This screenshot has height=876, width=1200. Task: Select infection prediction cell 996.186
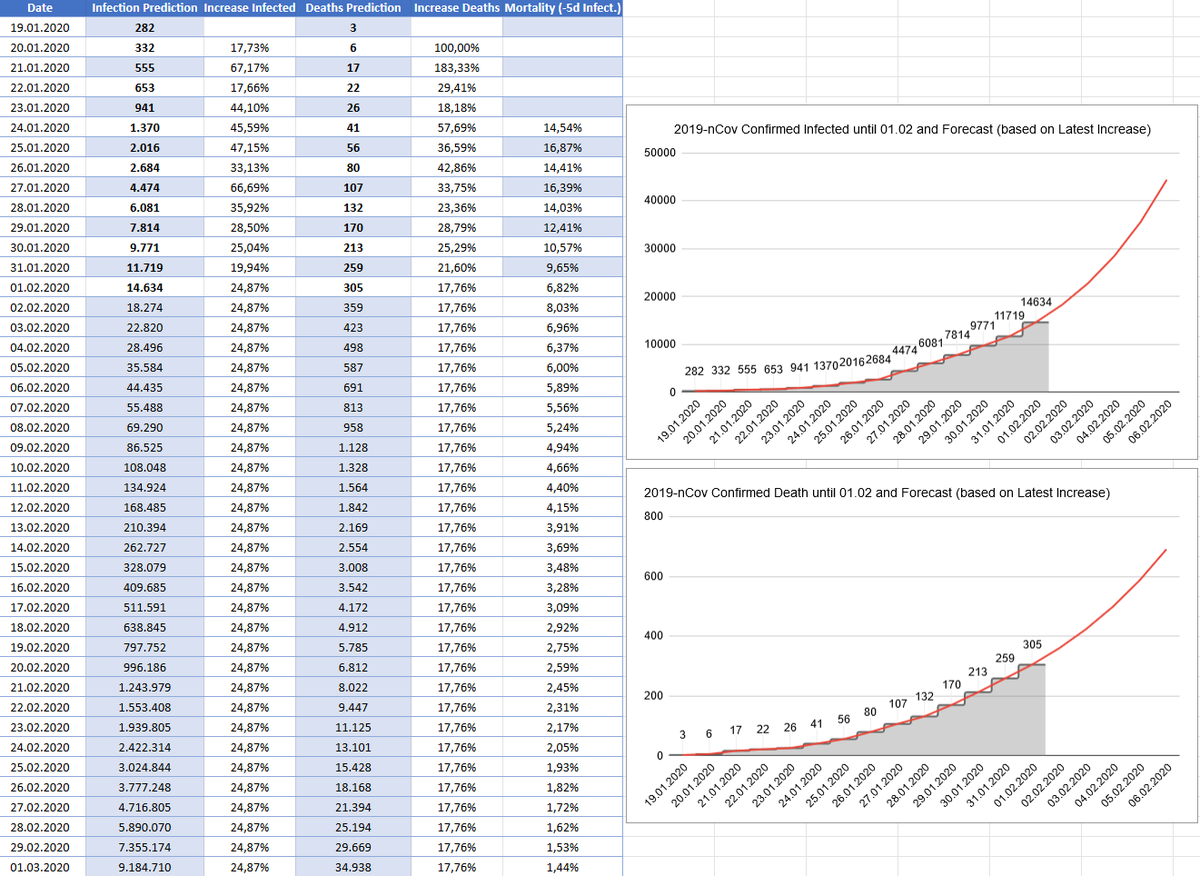tap(144, 668)
